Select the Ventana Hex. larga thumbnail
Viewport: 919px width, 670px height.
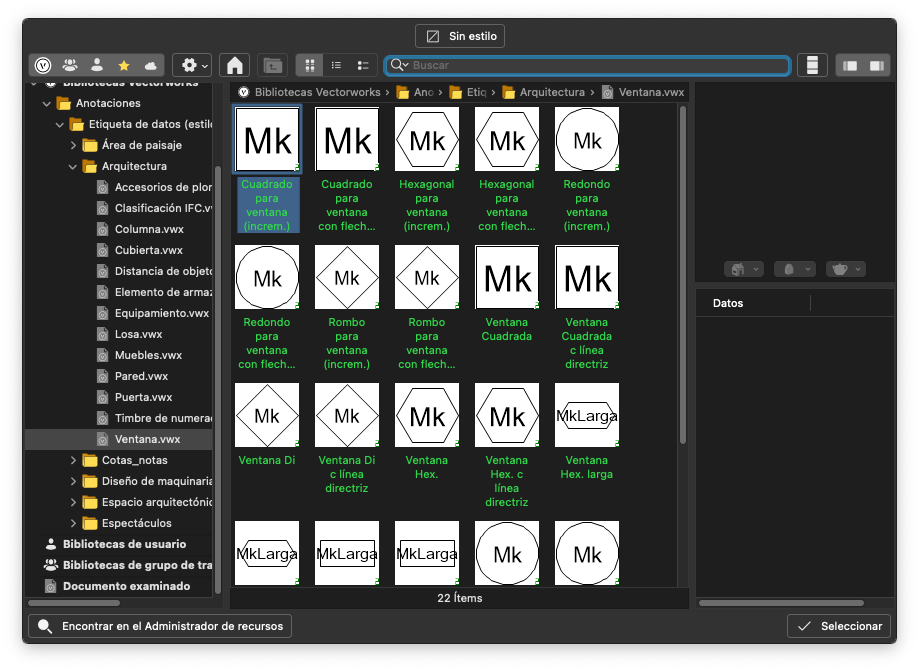(587, 415)
